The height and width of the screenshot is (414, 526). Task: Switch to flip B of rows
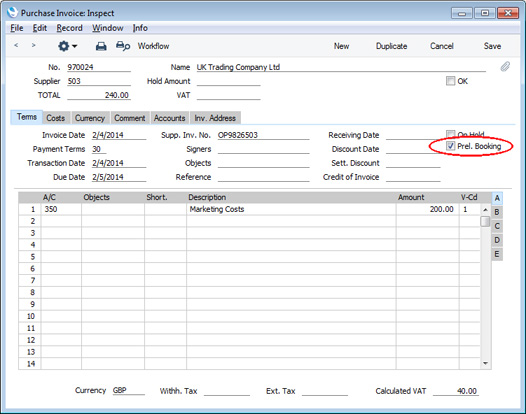coord(497,212)
